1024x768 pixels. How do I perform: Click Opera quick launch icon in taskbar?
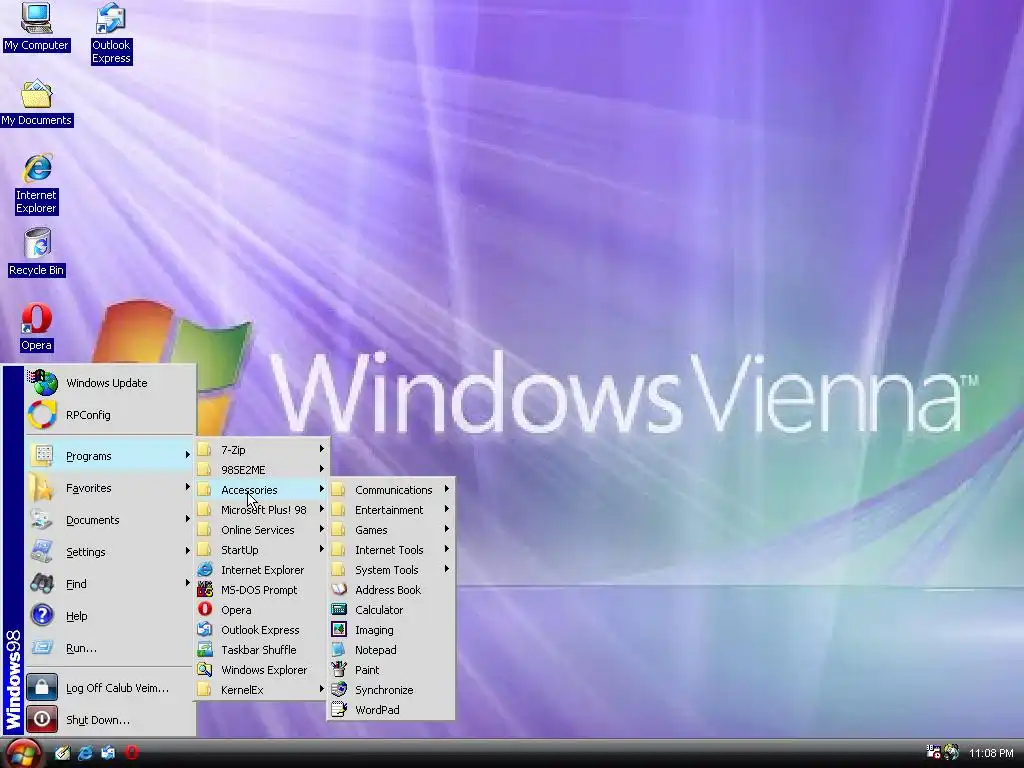pos(131,753)
